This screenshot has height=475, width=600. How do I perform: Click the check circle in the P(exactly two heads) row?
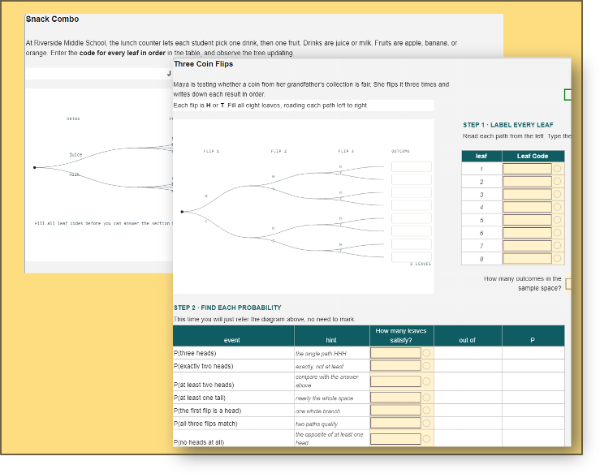pos(426,366)
